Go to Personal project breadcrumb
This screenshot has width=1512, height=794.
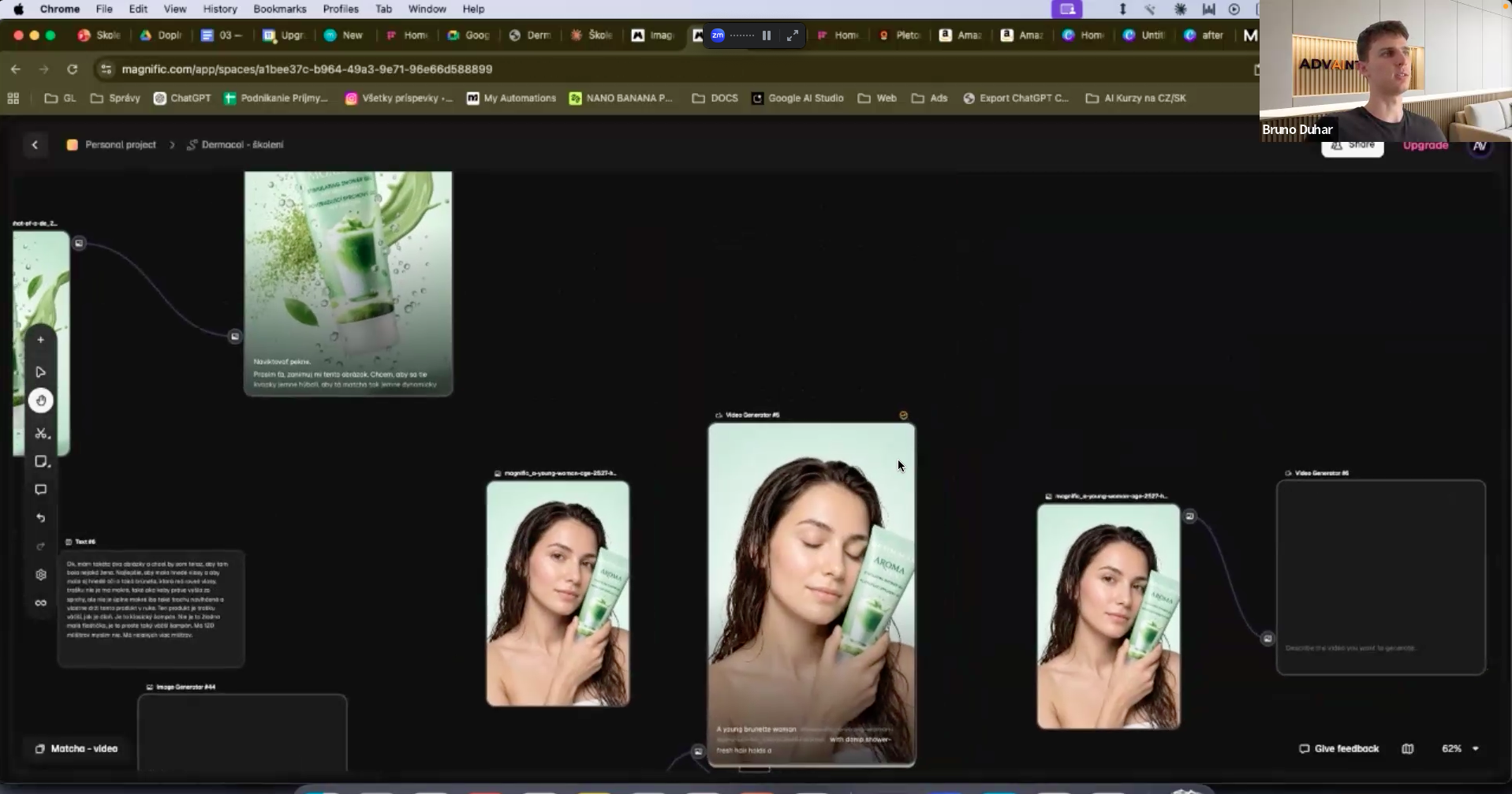coord(112,144)
